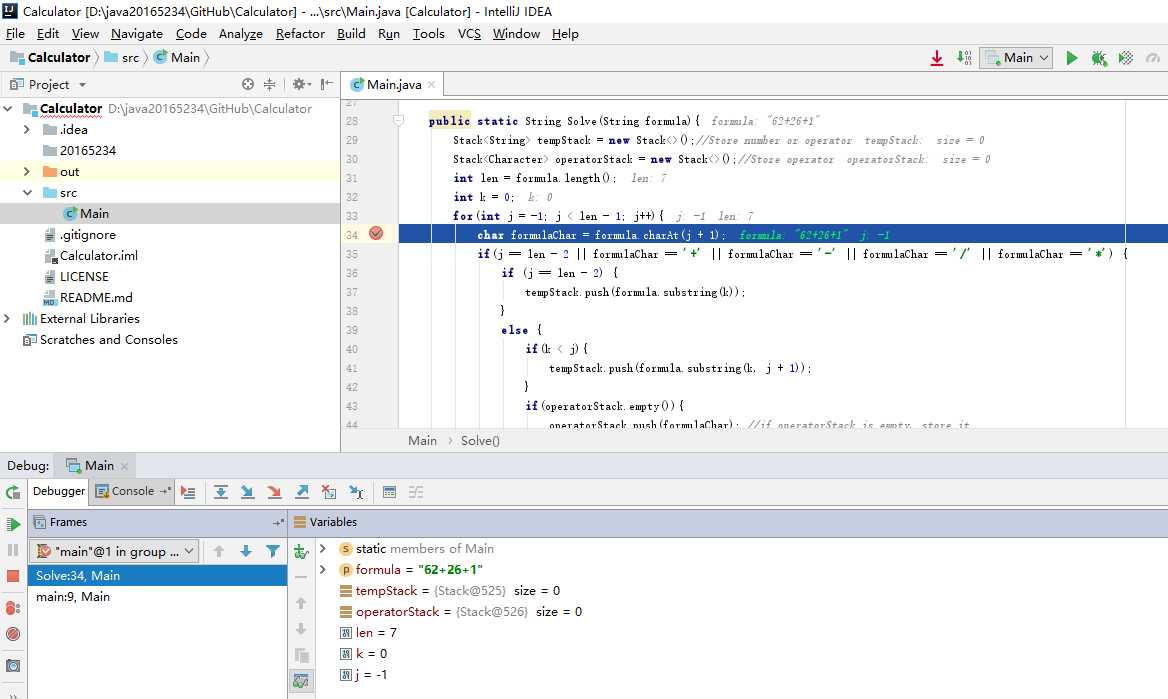Screen dimensions: 1168x699
Task: Move to next frame with down arrow
Action: [246, 551]
